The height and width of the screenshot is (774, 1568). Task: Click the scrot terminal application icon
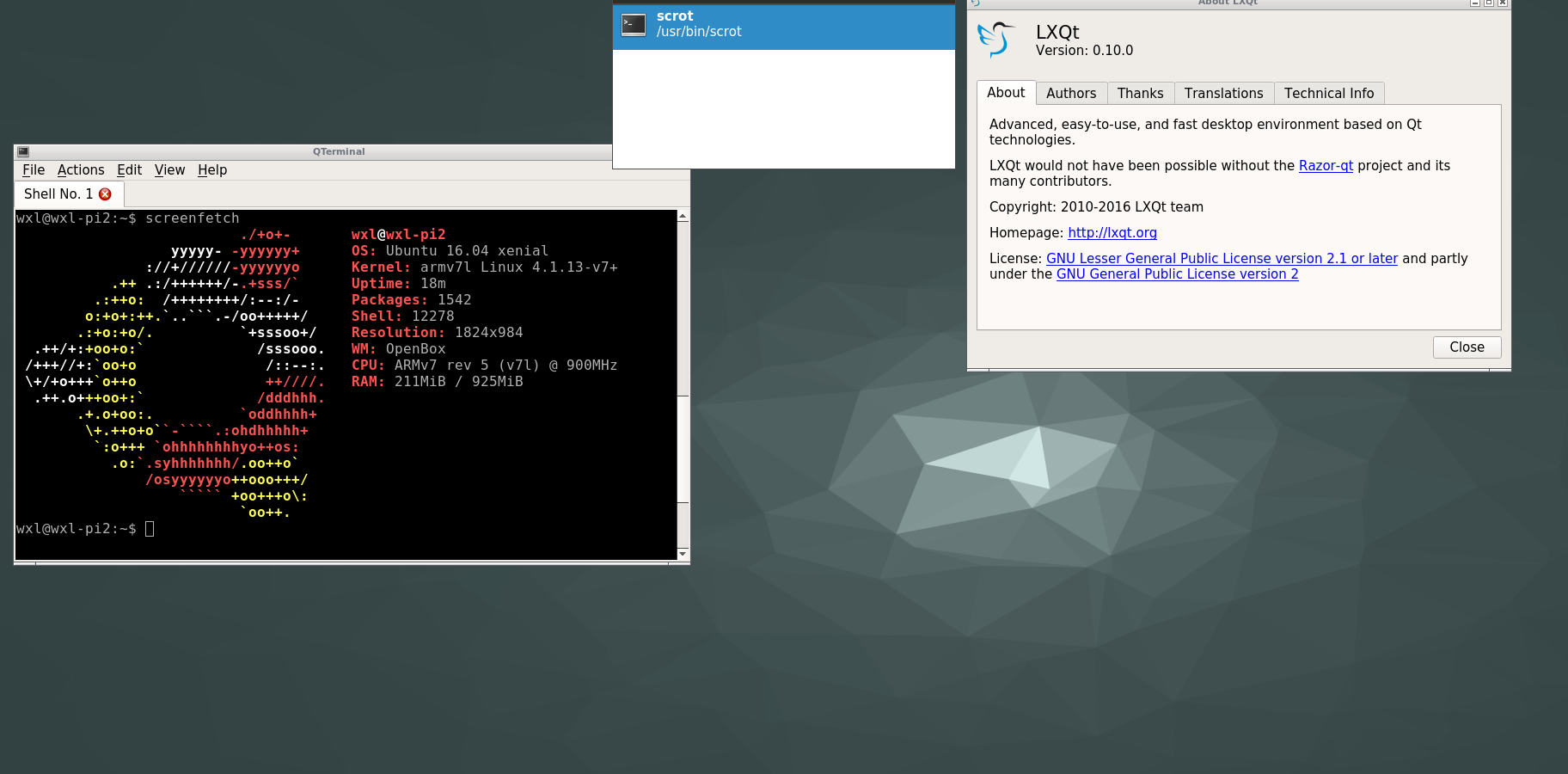click(x=634, y=25)
